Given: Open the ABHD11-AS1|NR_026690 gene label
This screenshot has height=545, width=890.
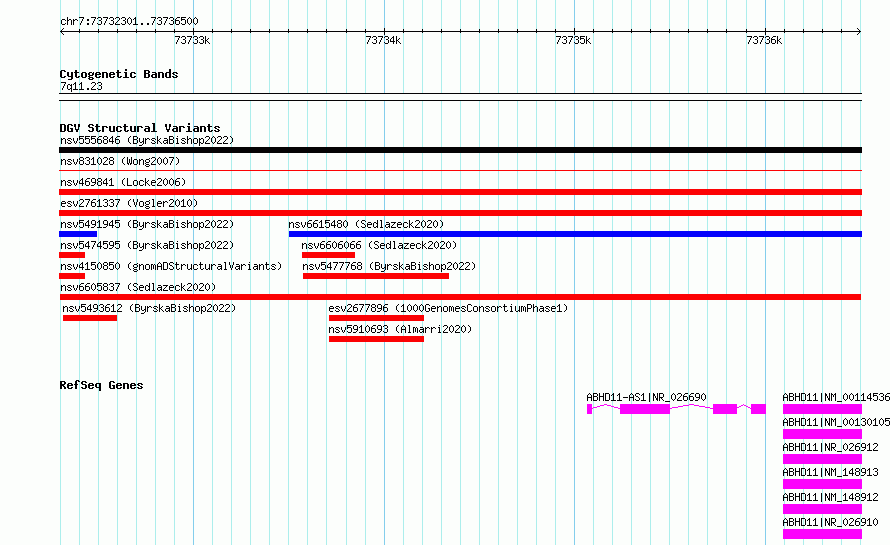Looking at the screenshot, I should pyautogui.click(x=646, y=397).
